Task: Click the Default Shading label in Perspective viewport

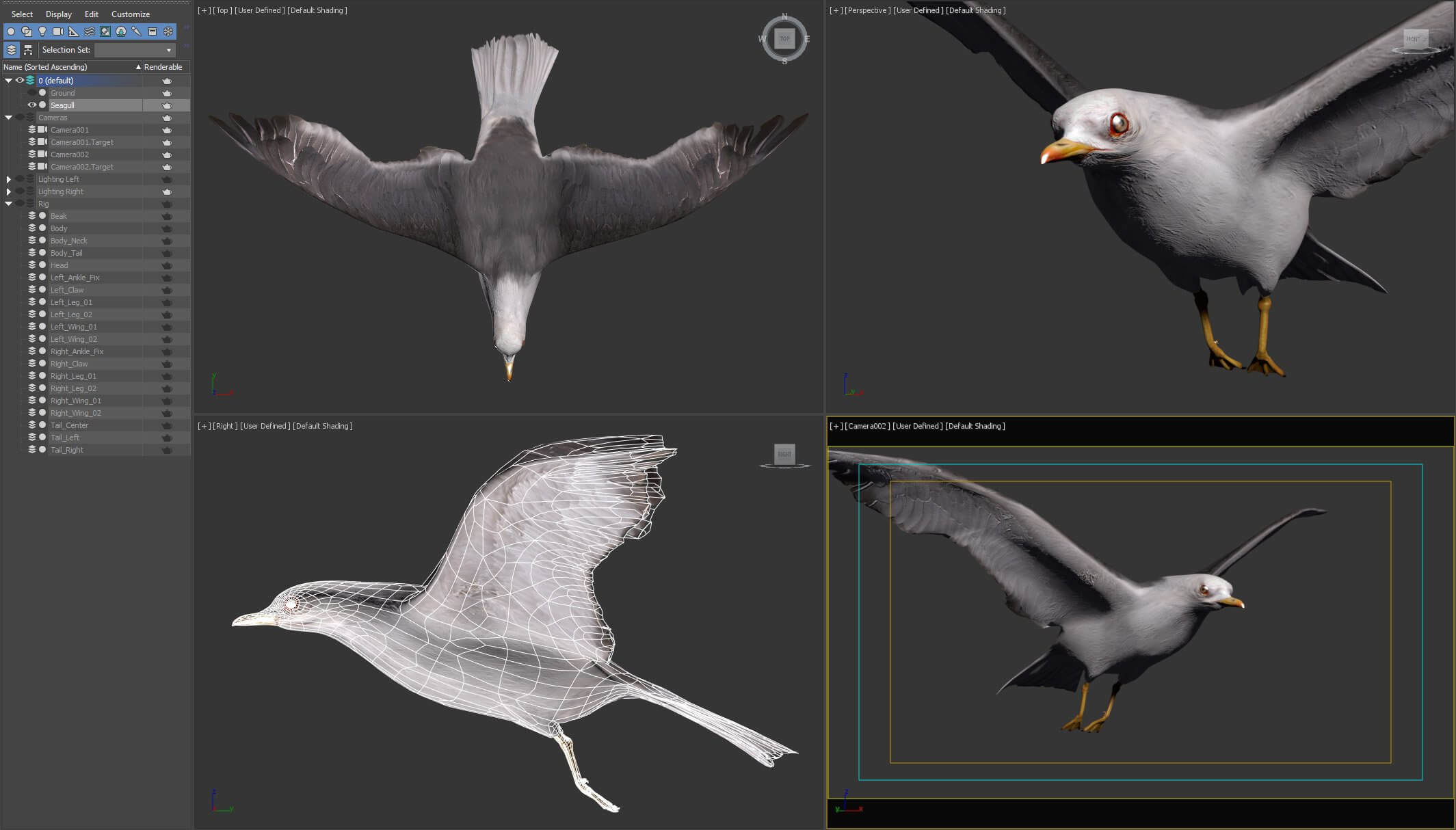Action: [x=975, y=10]
